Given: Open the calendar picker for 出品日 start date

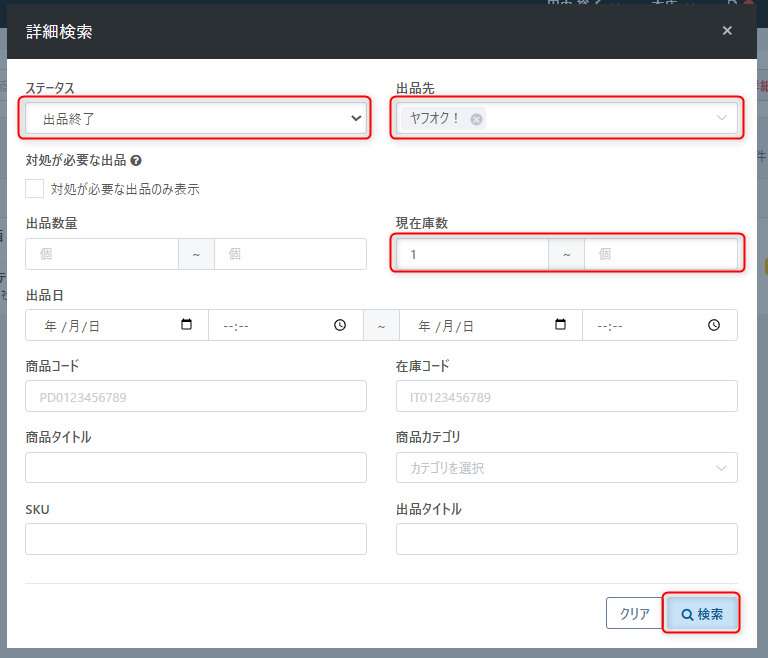Looking at the screenshot, I should click(186, 324).
